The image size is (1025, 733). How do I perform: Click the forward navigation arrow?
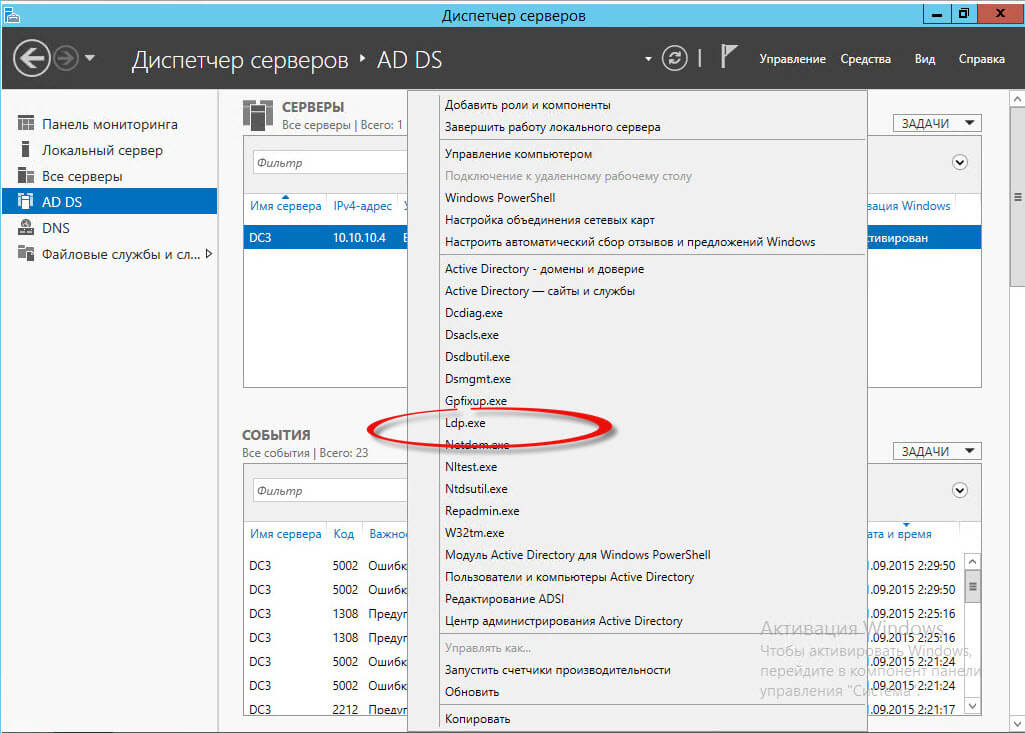(65, 59)
